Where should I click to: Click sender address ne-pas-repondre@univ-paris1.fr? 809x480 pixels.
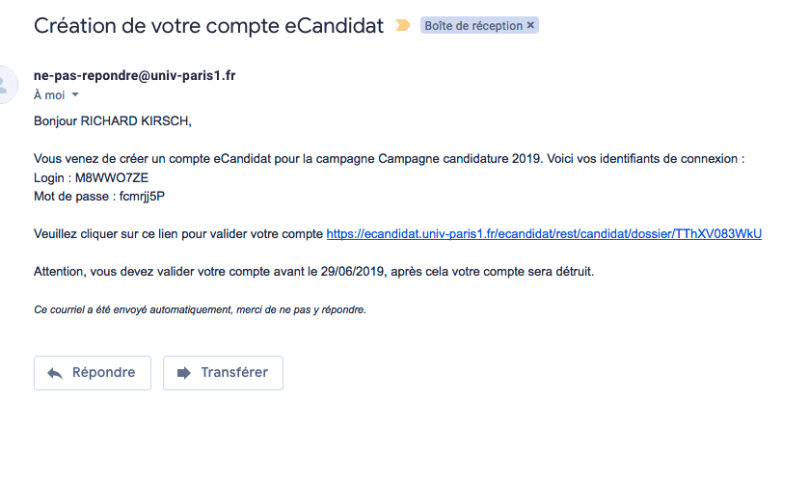[x=135, y=76]
